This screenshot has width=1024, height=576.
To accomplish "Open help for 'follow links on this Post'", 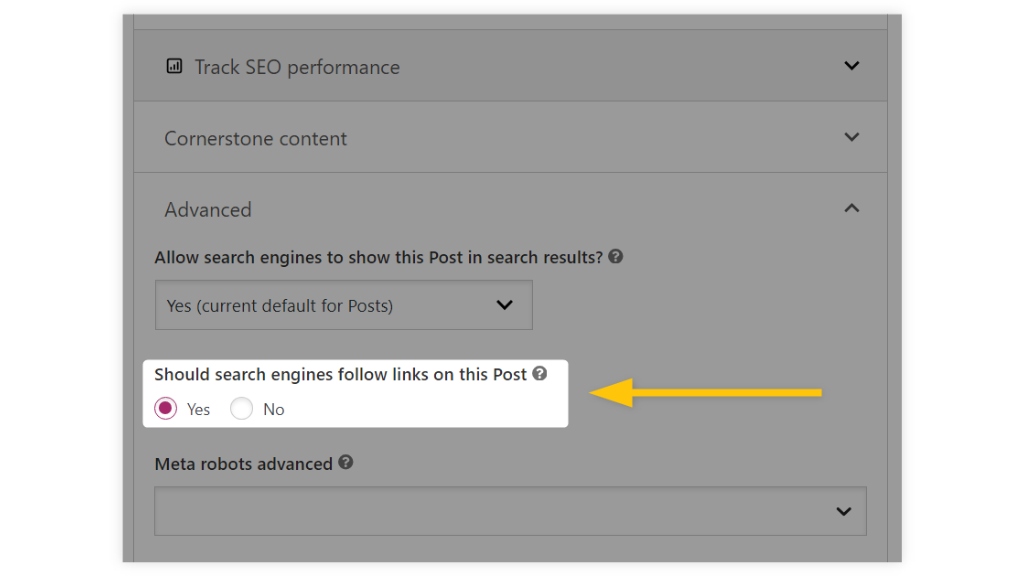I will click(539, 374).
